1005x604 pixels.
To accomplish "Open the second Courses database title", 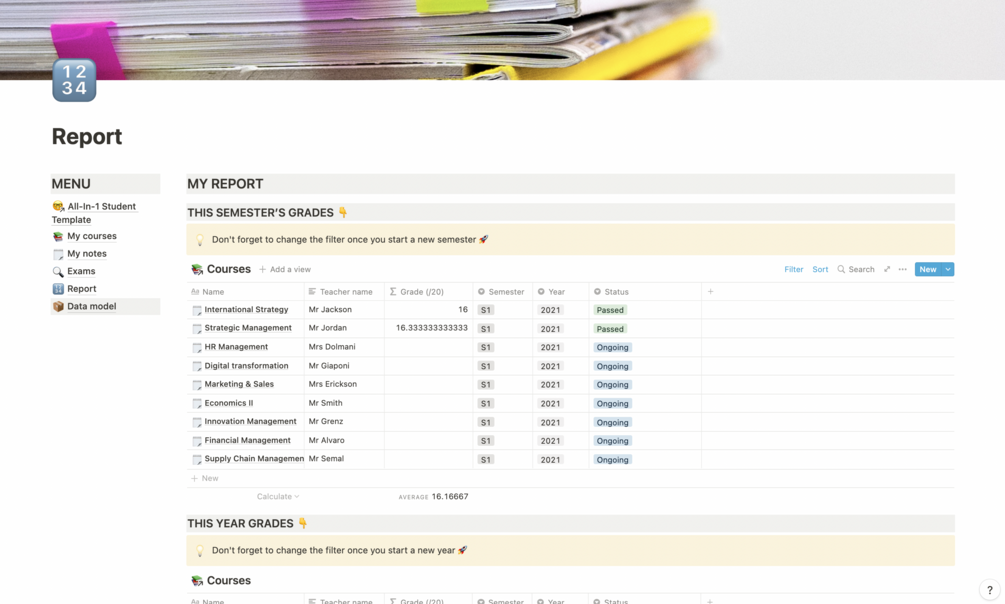I will [x=228, y=580].
